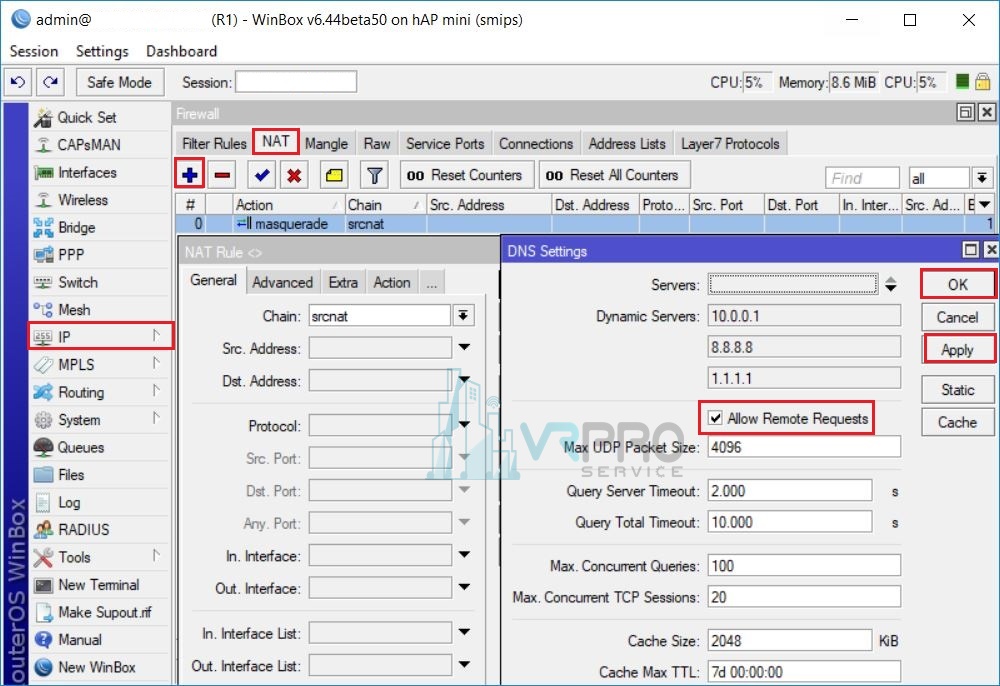
Task: Add new NAT rule with plus icon
Action: (x=189, y=175)
